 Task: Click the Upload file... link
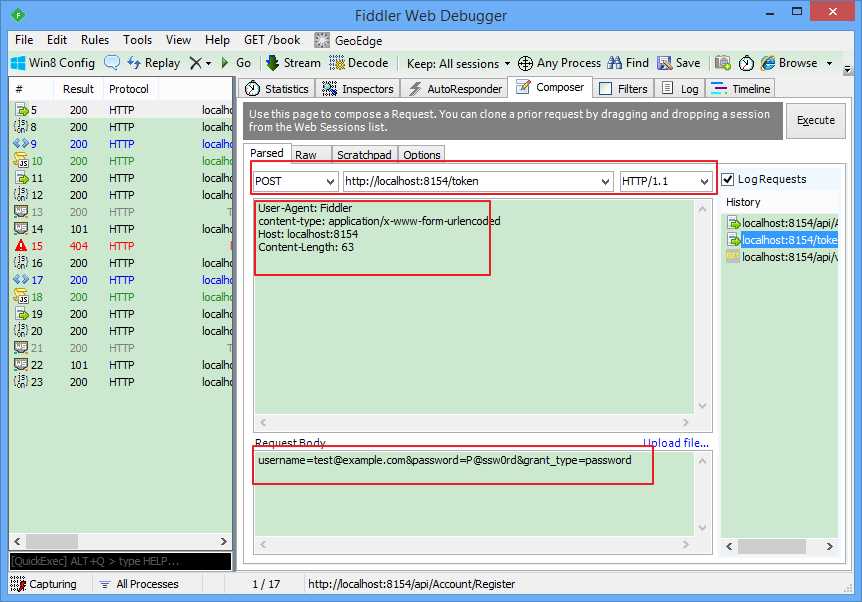point(676,443)
